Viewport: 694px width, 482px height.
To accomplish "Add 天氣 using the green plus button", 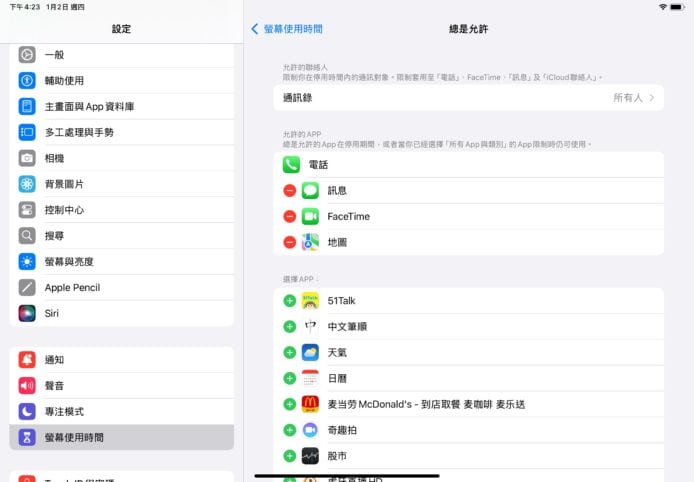I will click(x=289, y=352).
